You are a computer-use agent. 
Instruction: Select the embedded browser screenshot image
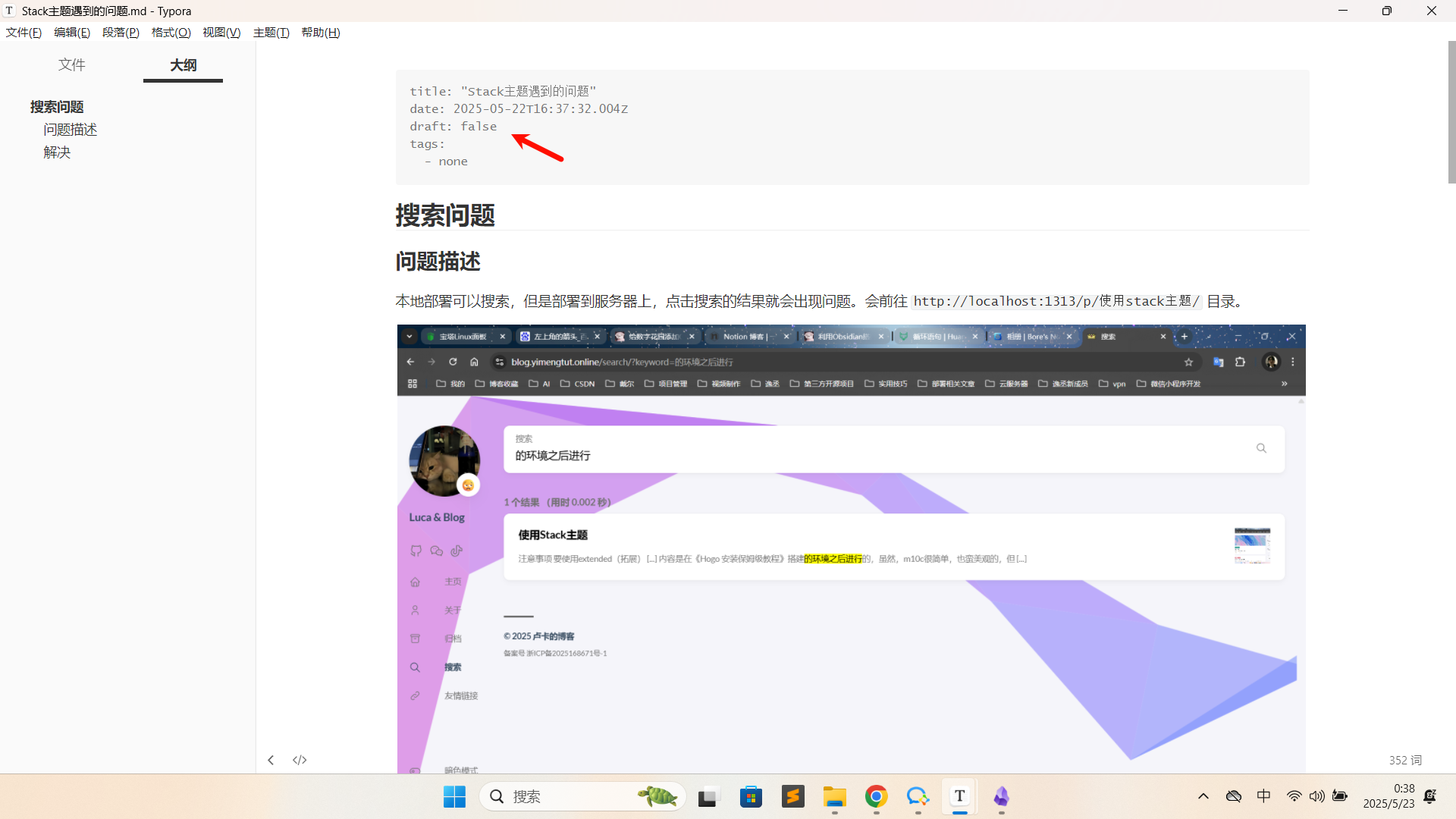(852, 549)
